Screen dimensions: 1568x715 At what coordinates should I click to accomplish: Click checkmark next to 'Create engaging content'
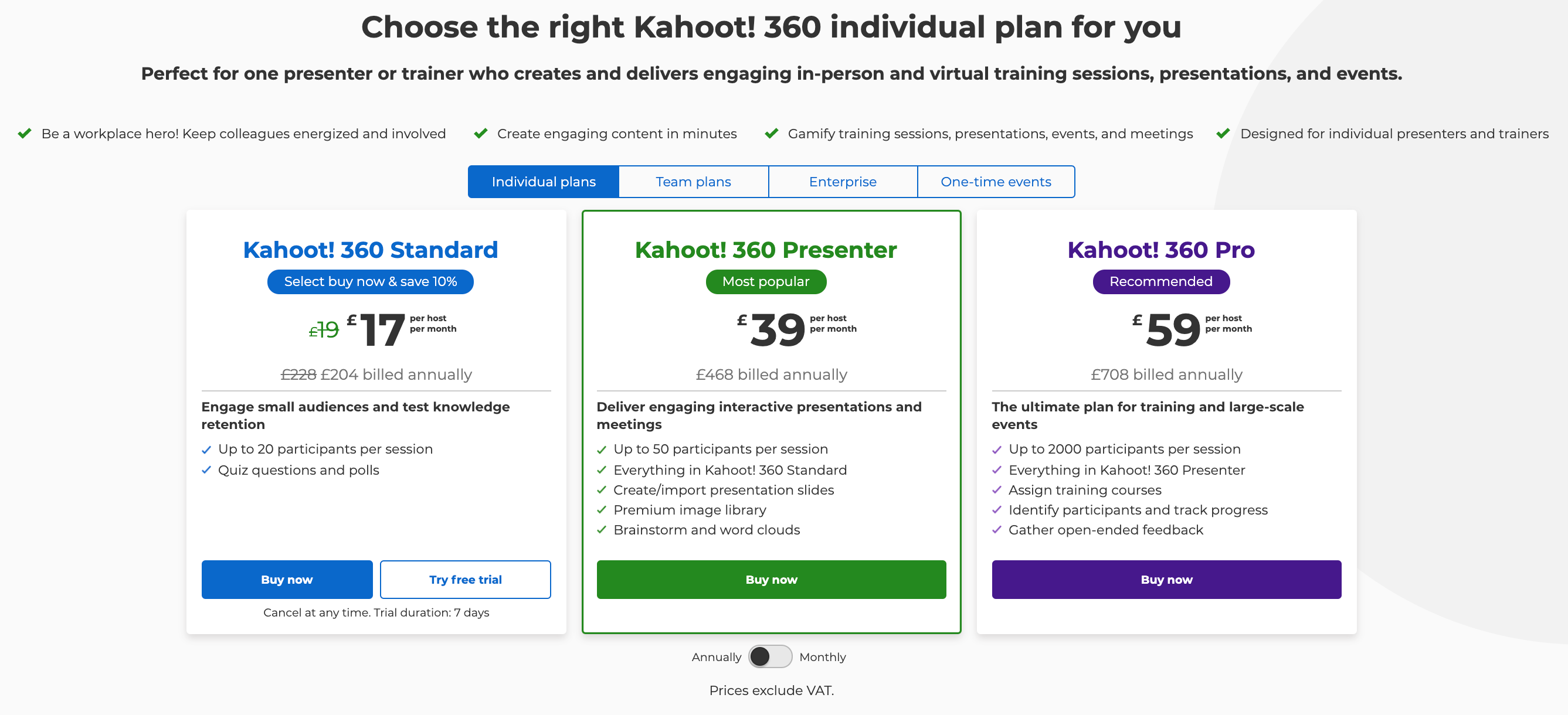(481, 133)
